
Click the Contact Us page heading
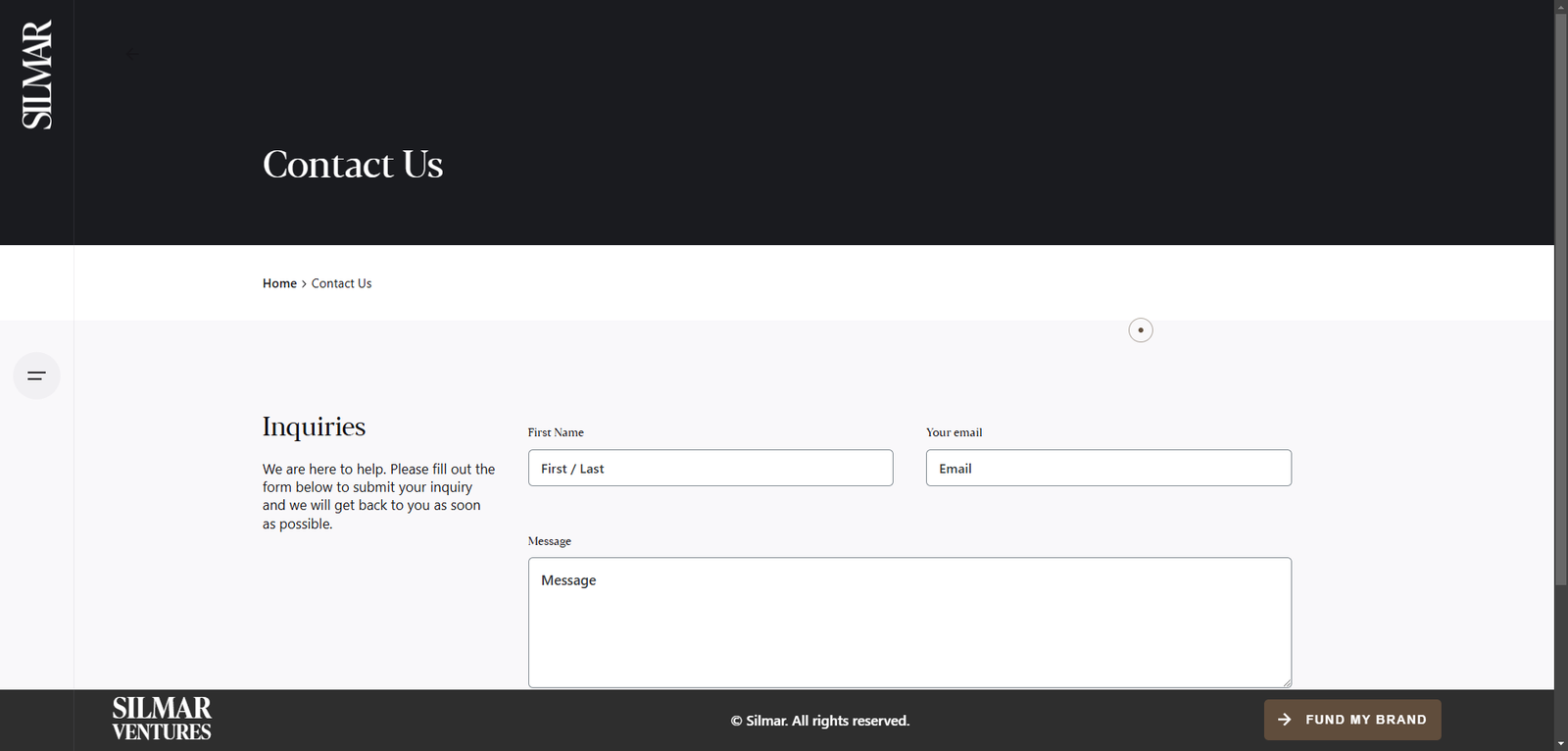click(353, 165)
